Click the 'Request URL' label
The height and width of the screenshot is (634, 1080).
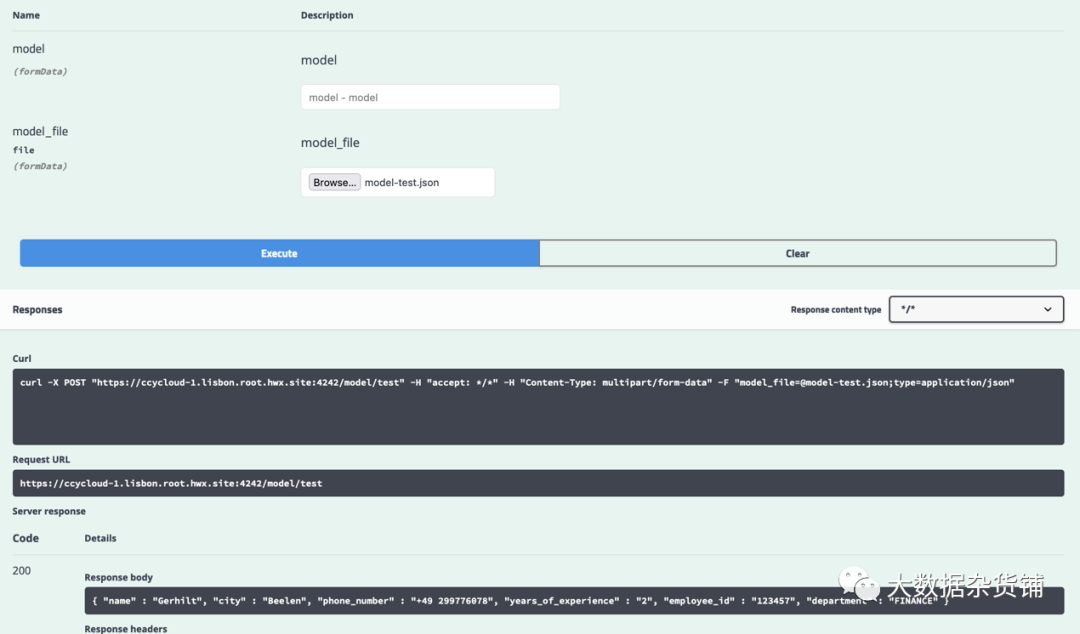pos(41,460)
